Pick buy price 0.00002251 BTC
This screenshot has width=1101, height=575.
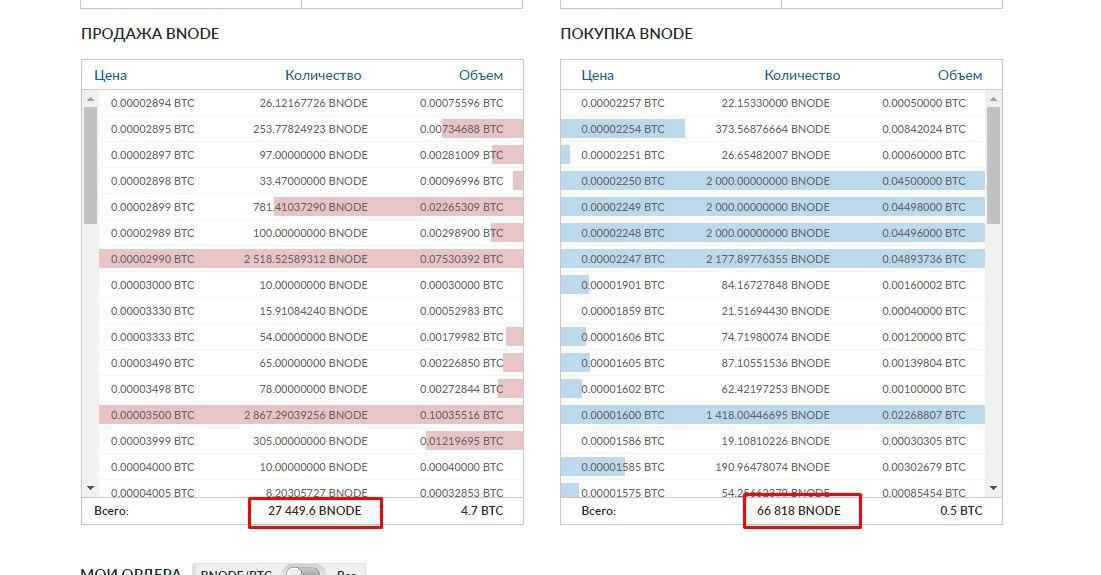coord(623,155)
